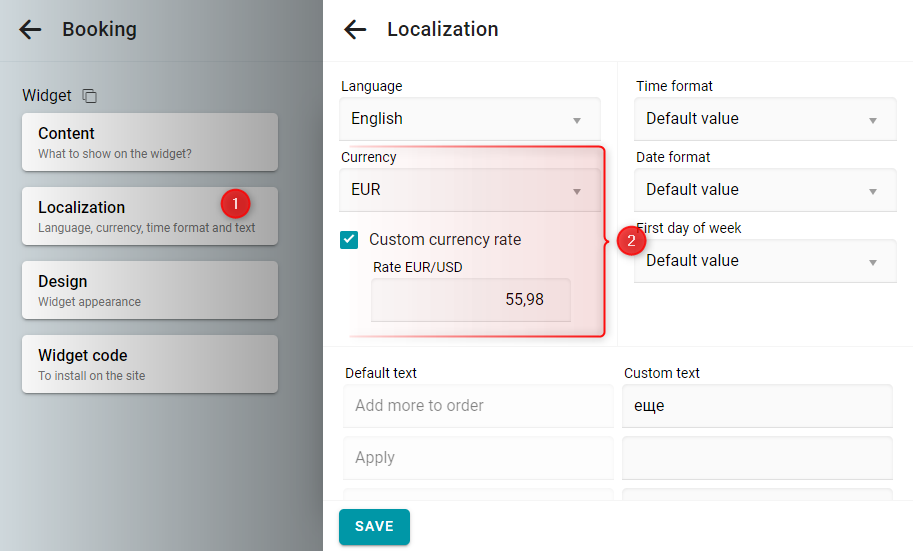Click the back arrow beside Localization

(x=355, y=29)
